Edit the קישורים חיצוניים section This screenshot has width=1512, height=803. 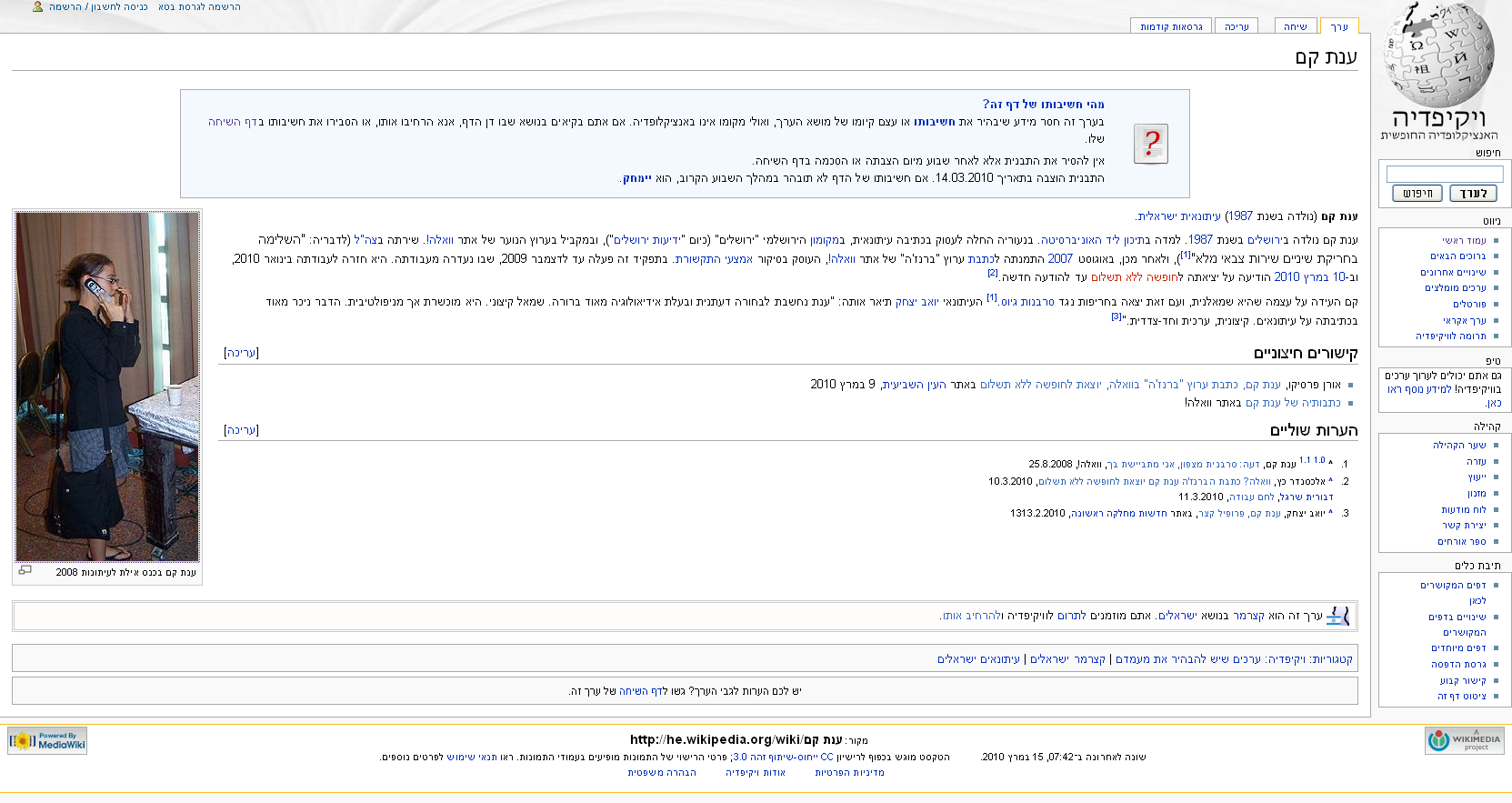[241, 353]
